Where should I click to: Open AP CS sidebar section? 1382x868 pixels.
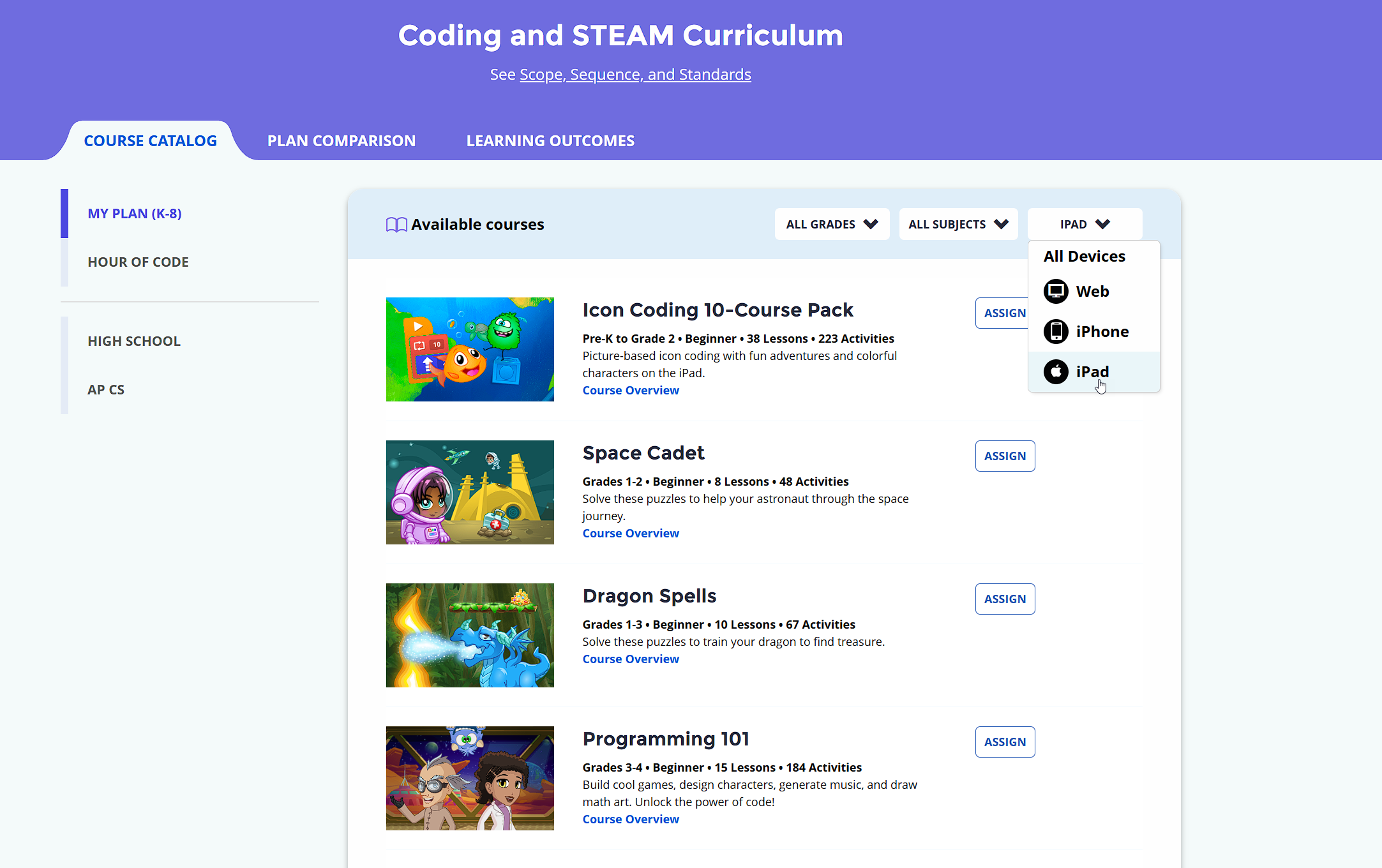click(x=106, y=390)
